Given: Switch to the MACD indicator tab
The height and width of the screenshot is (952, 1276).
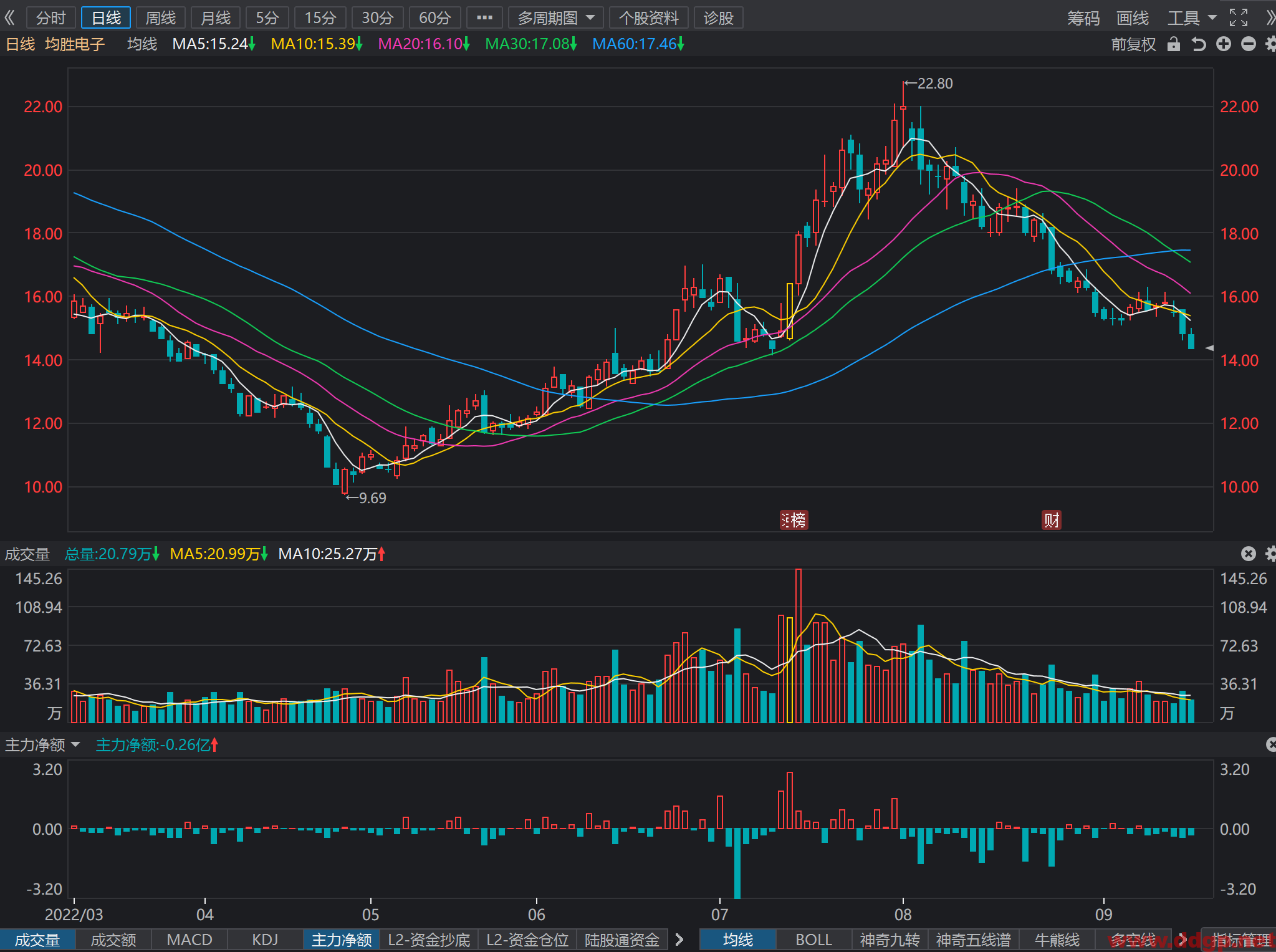Looking at the screenshot, I should pyautogui.click(x=189, y=940).
